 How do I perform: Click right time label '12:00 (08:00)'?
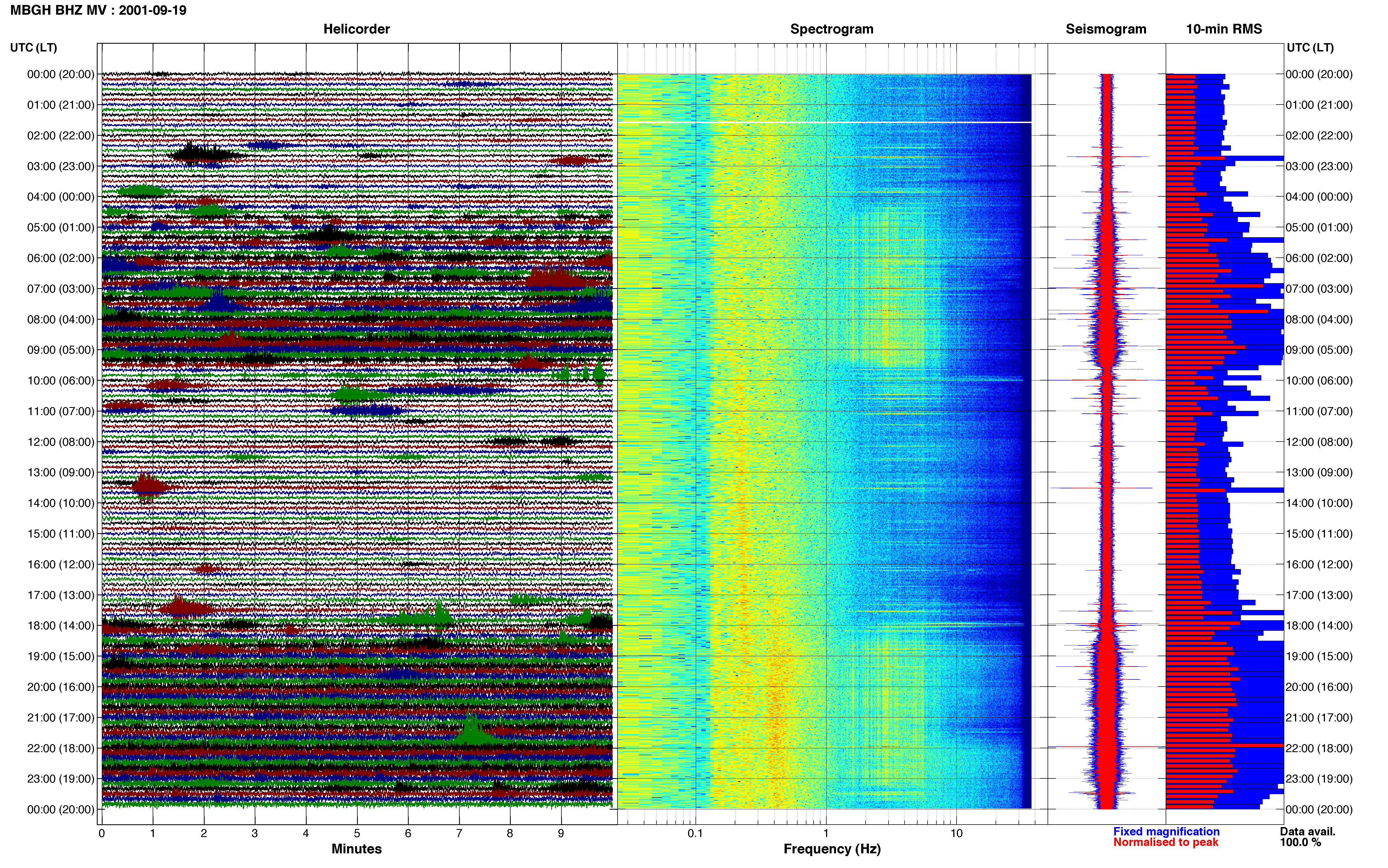[x=1319, y=442]
